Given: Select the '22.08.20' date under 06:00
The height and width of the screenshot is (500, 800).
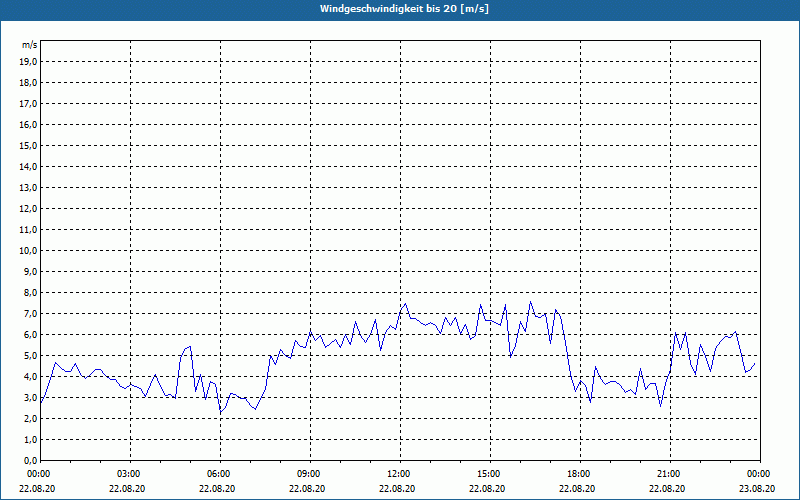Looking at the screenshot, I should pos(217,488).
